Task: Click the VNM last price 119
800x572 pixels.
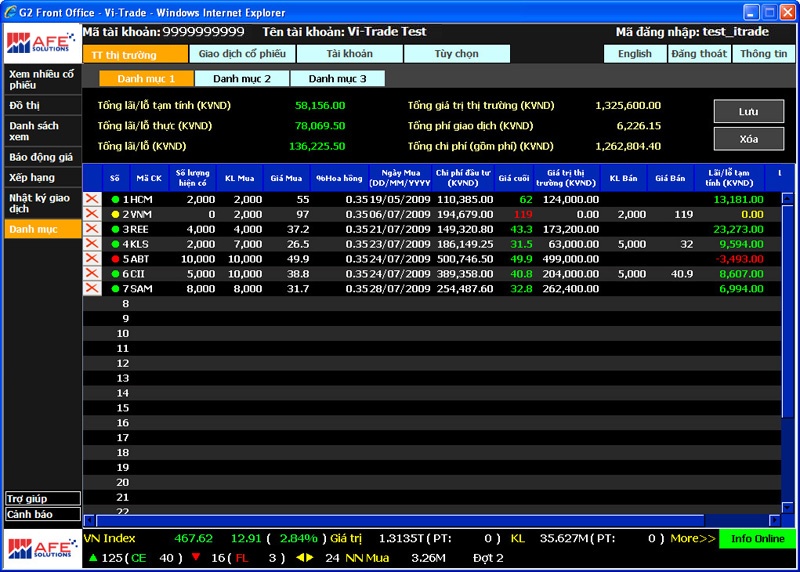Action: pyautogui.click(x=523, y=214)
